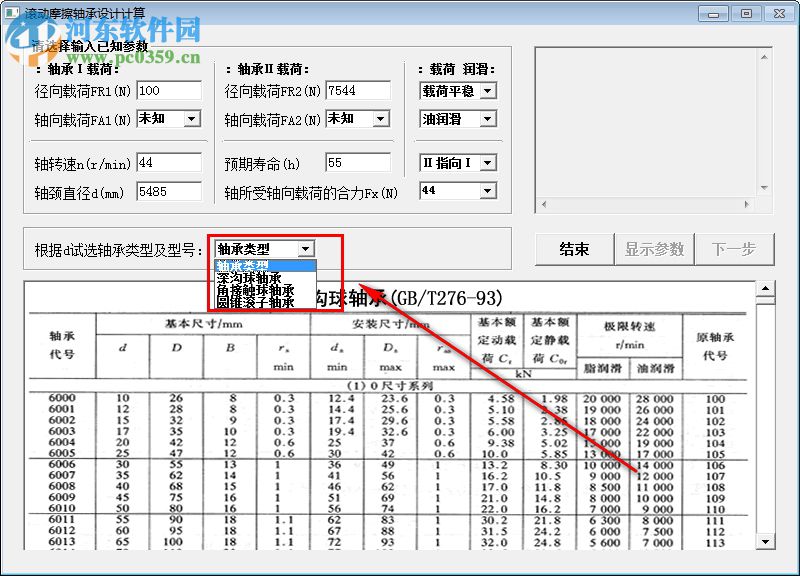Choose 圆锥滚子轴承 from the open list
Image resolution: width=800 pixels, height=576 pixels.
coord(252,300)
